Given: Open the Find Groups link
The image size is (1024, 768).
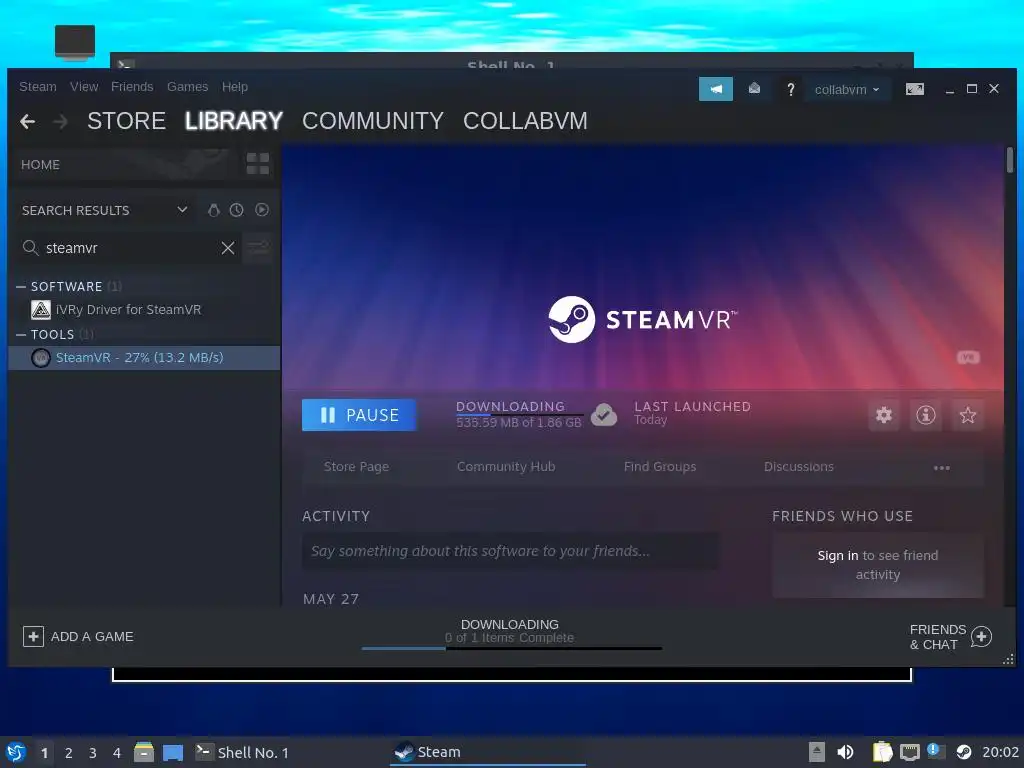Looking at the screenshot, I should (x=660, y=466).
